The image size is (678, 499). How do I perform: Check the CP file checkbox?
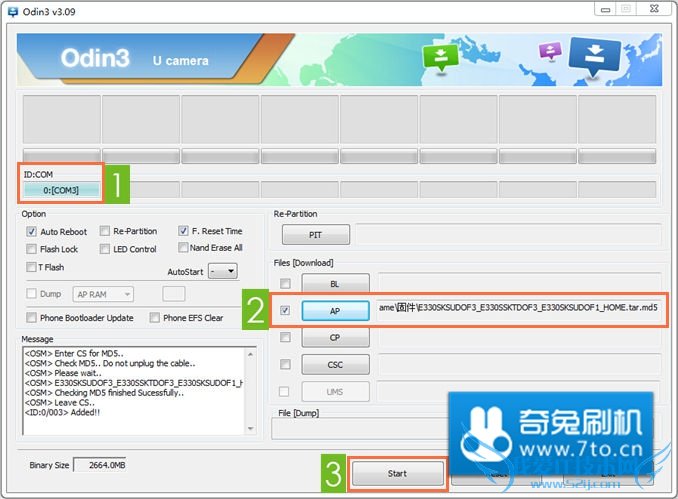tap(285, 337)
